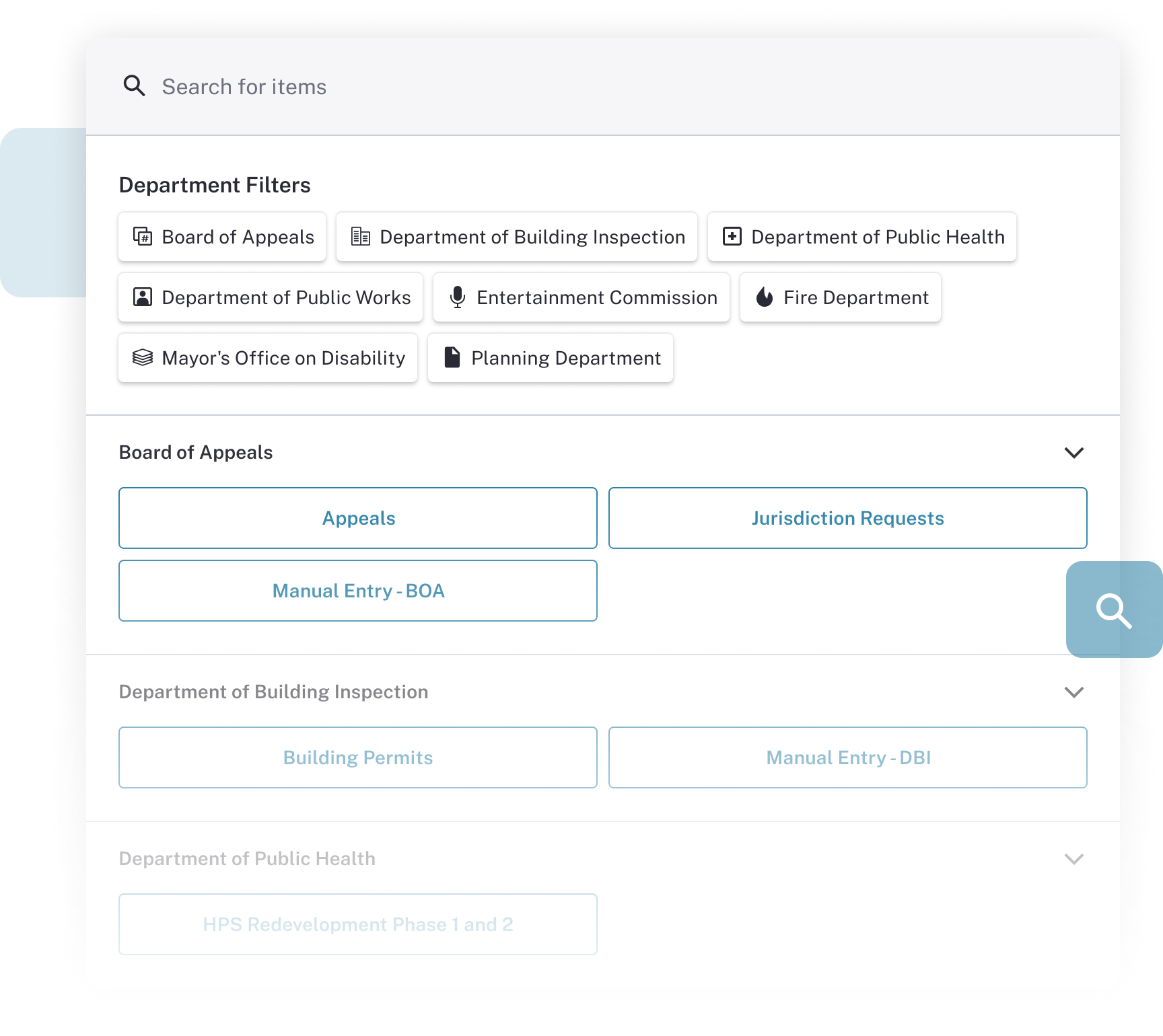Click the Public Works chip portrait icon
Viewport: 1163px width, 1036px height.
pos(143,297)
